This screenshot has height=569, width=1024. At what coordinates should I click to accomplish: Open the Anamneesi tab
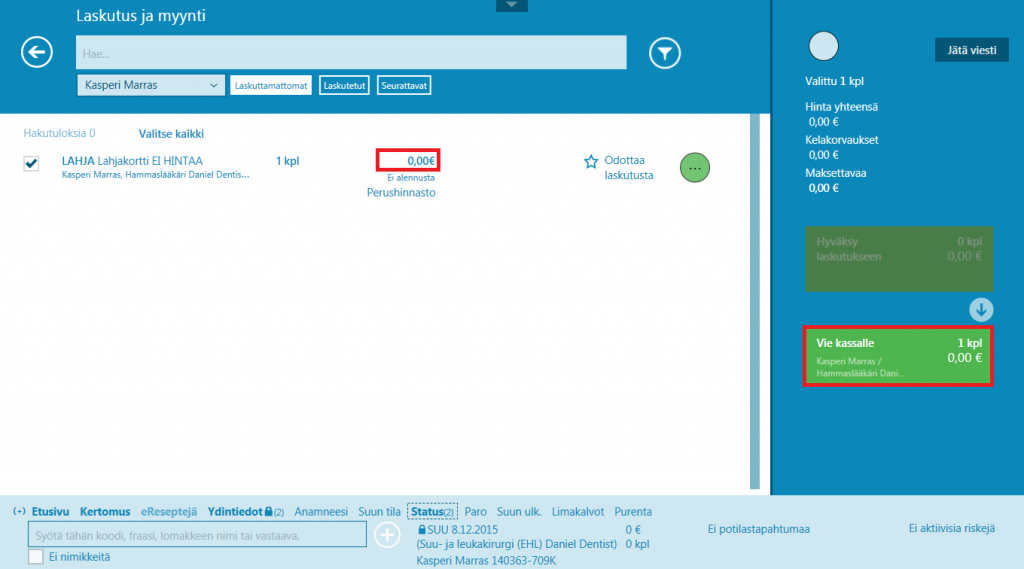tap(322, 511)
